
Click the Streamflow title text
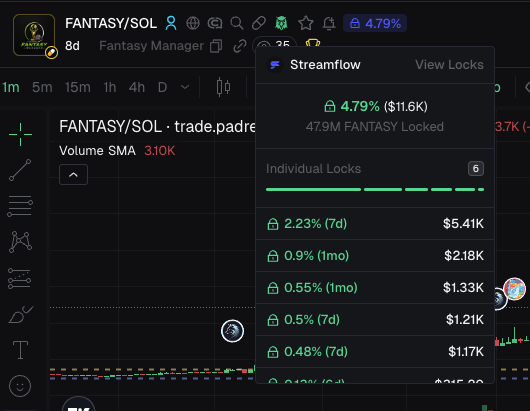tap(325, 65)
